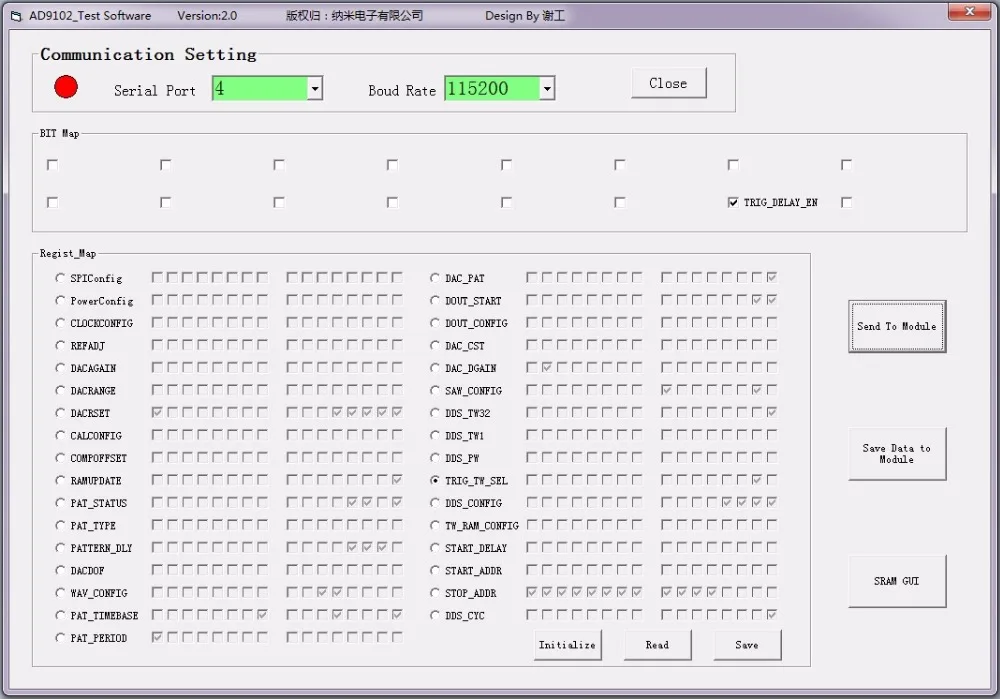The height and width of the screenshot is (699, 1000).
Task: Select the PAT_TIMEBASE radio button
Action: [60, 615]
